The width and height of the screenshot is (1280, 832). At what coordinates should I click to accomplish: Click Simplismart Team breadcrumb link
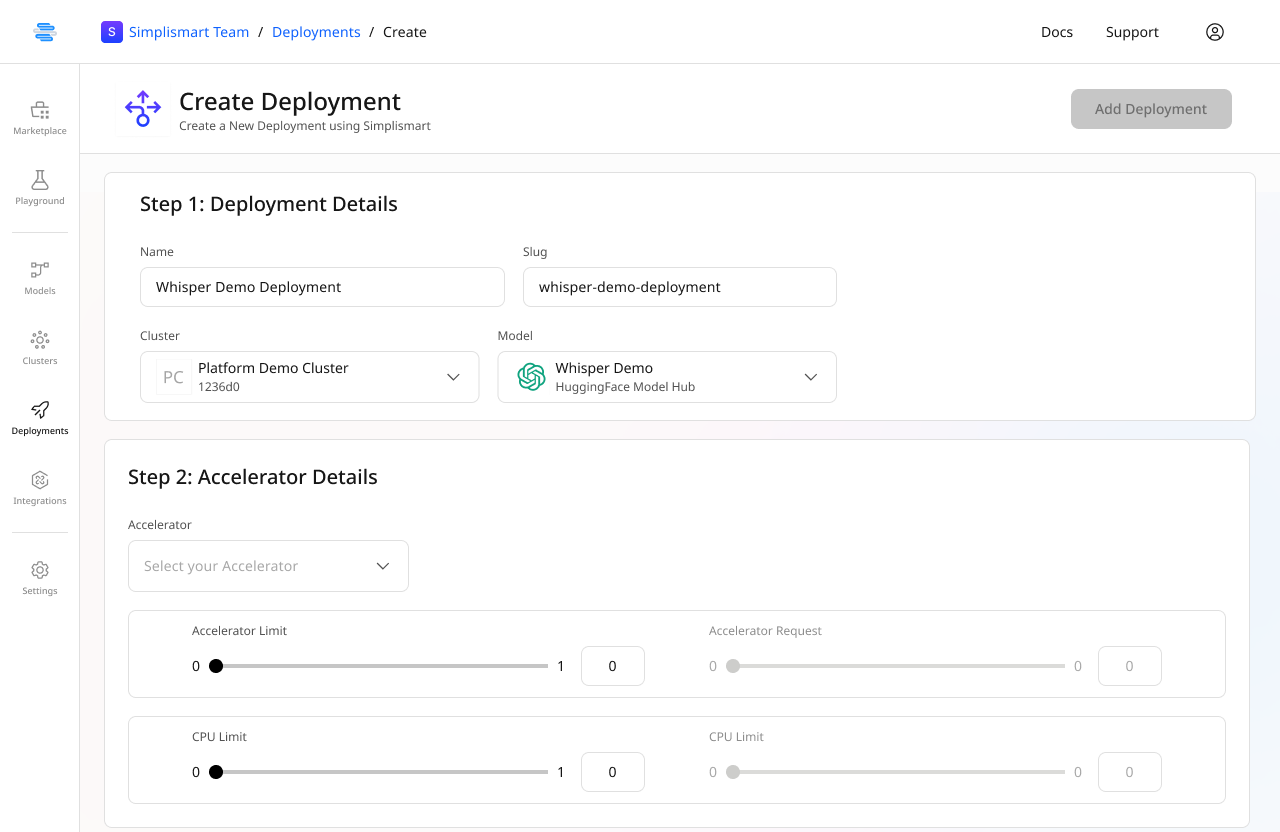189,32
